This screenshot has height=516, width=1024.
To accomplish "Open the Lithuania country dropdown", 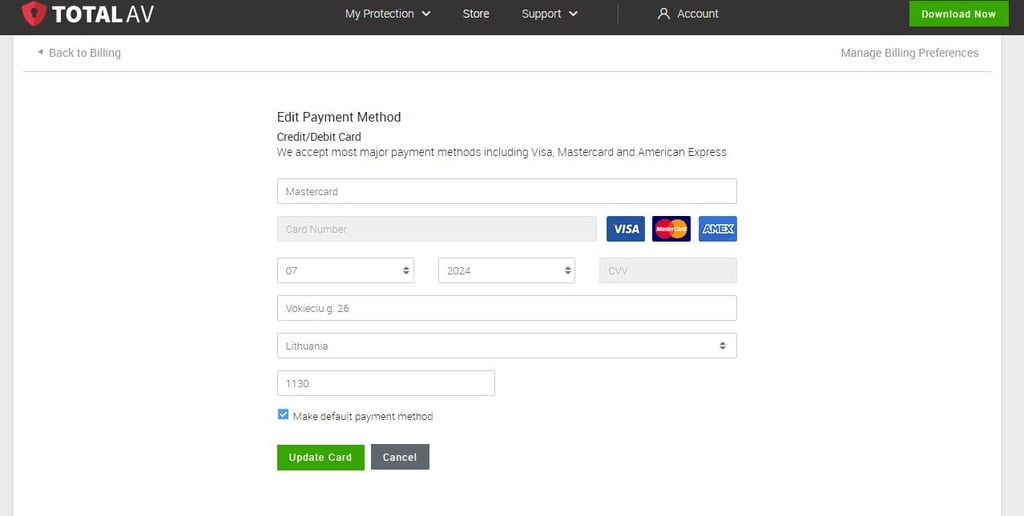I will 507,346.
